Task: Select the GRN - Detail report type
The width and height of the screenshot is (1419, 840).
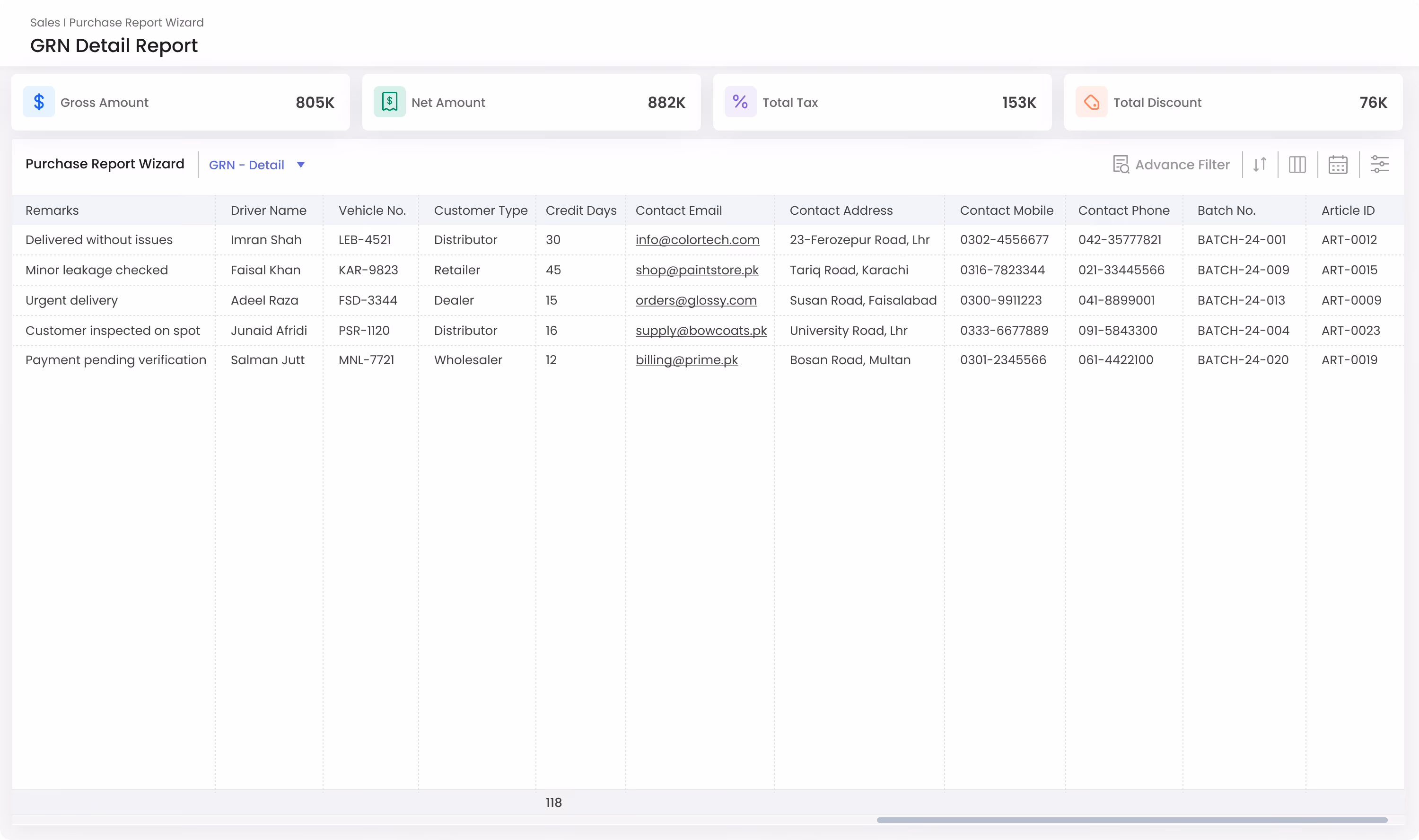Action: pos(247,165)
